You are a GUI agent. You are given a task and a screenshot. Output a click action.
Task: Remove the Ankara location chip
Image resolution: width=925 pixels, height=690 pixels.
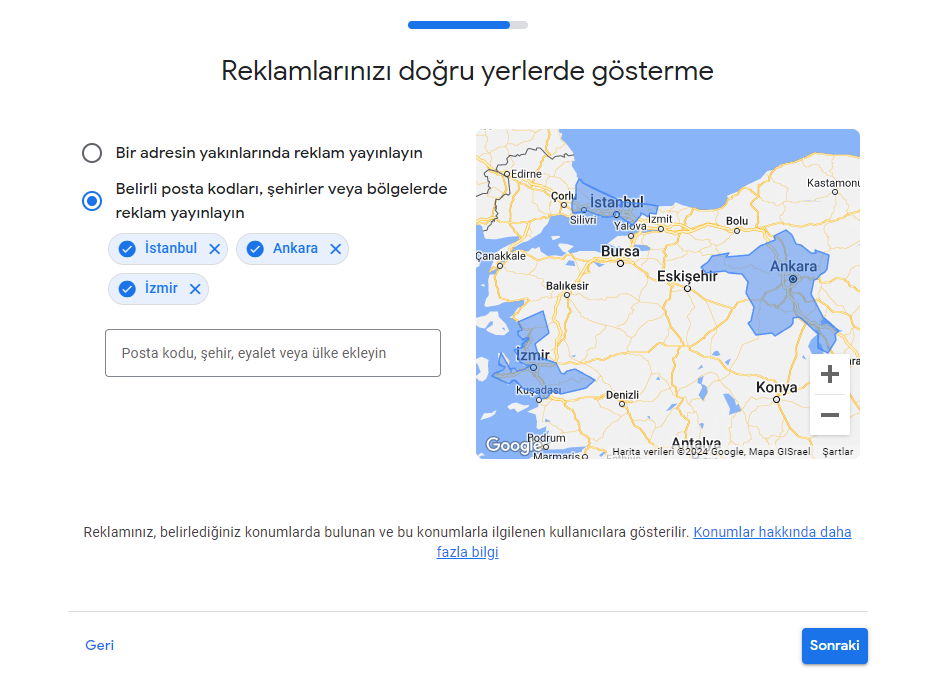335,249
